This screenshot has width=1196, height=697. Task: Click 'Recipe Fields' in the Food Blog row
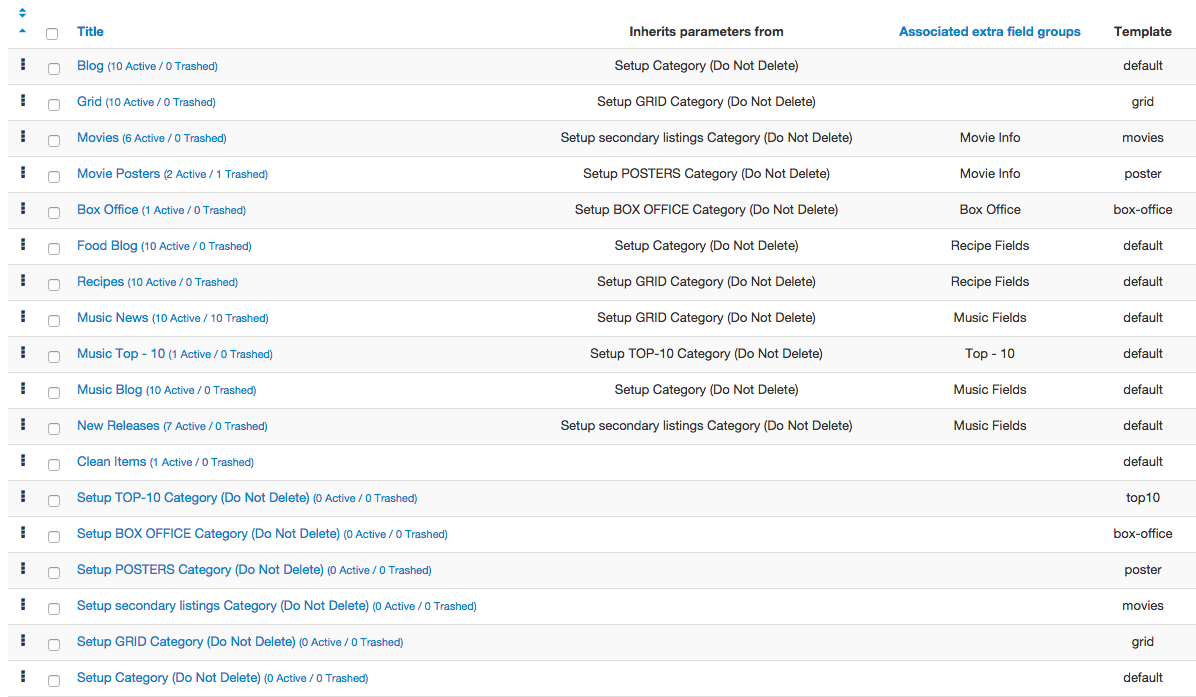(989, 246)
